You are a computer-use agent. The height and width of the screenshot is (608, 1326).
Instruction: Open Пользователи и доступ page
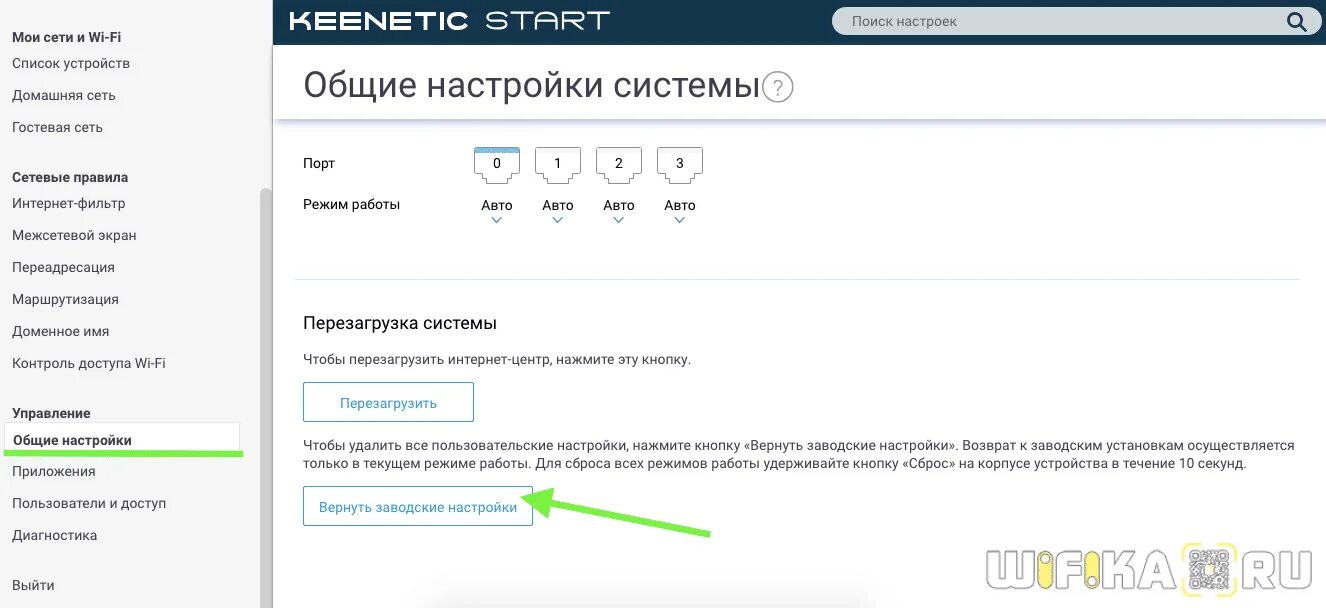tap(89, 503)
